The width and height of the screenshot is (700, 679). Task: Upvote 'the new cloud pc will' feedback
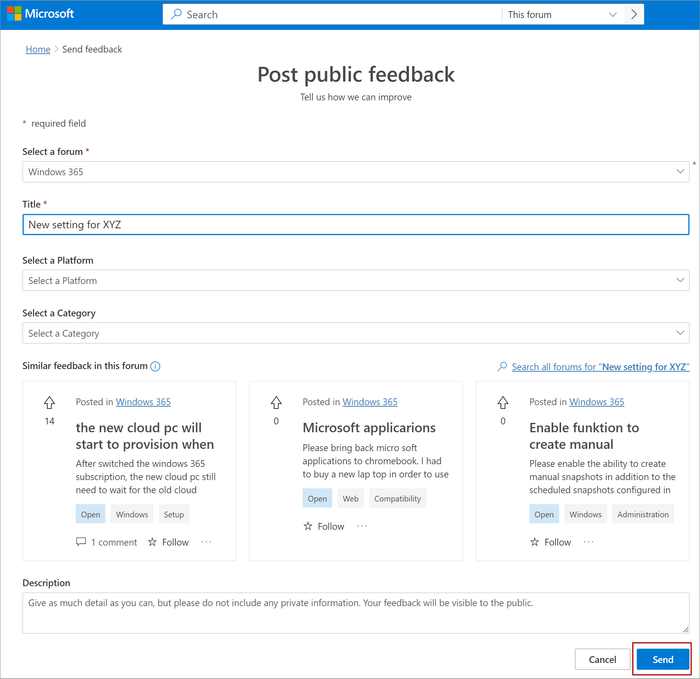point(49,403)
